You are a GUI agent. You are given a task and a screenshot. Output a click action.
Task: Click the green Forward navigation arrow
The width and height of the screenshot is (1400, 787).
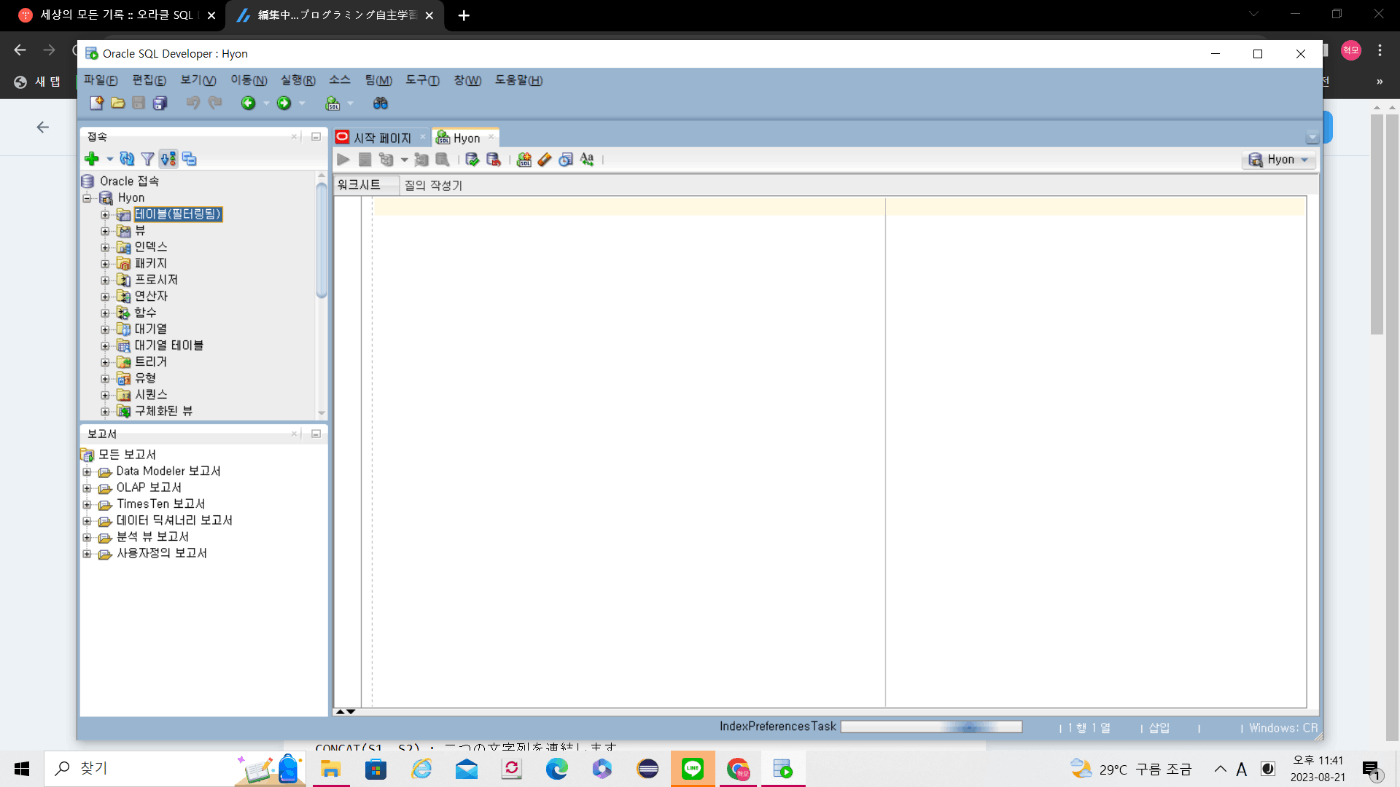click(284, 103)
